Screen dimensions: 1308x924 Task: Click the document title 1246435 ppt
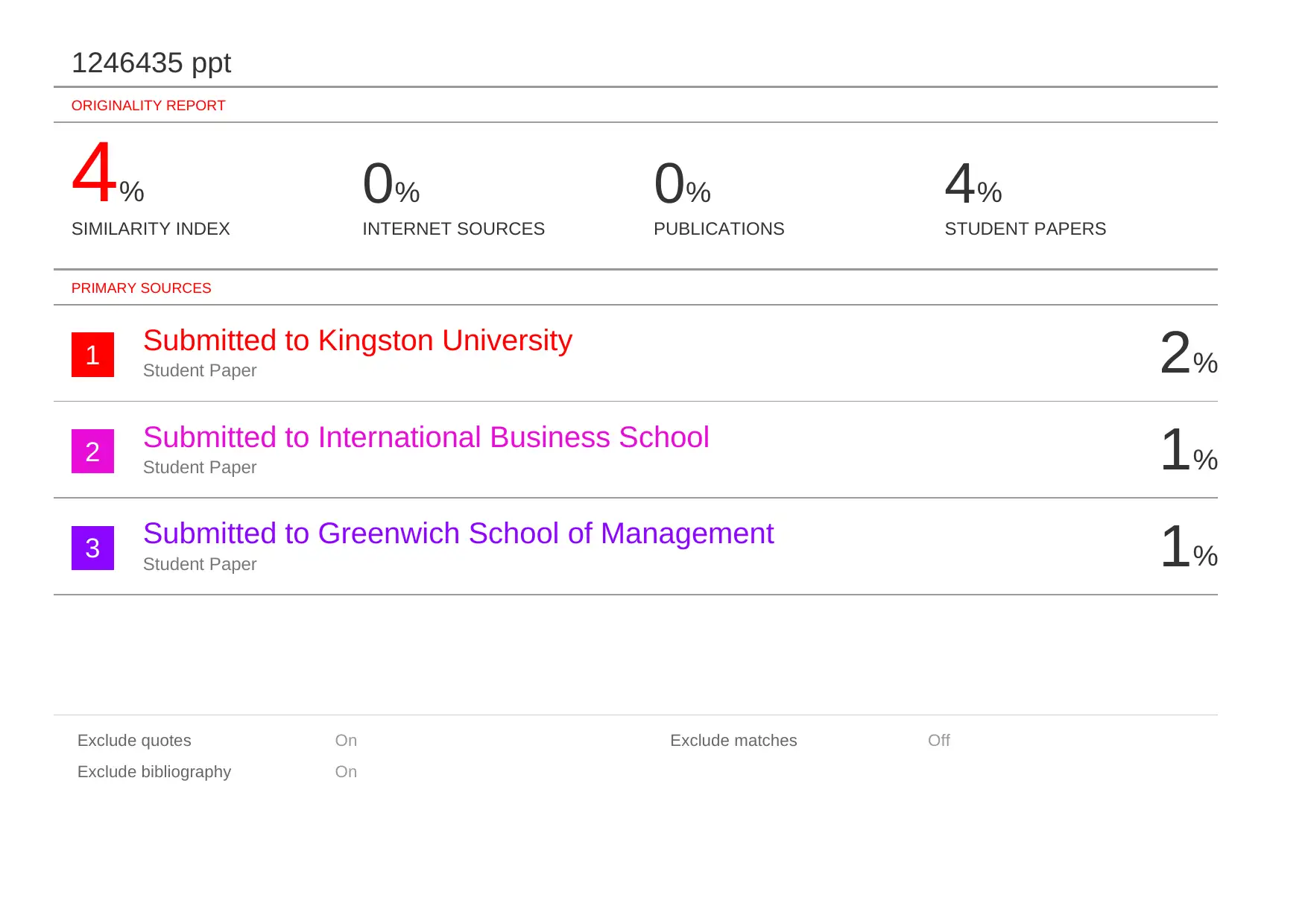(151, 63)
